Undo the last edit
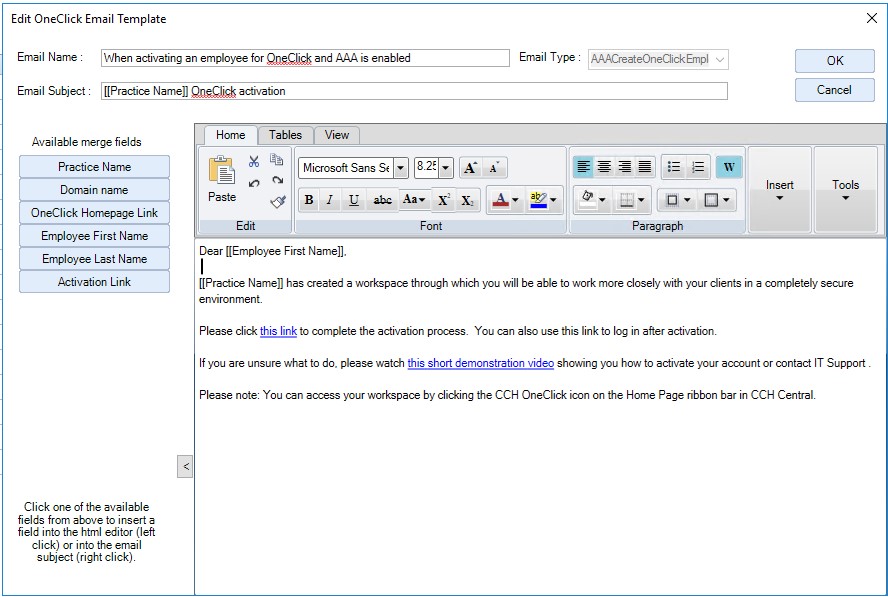 pyautogui.click(x=254, y=182)
